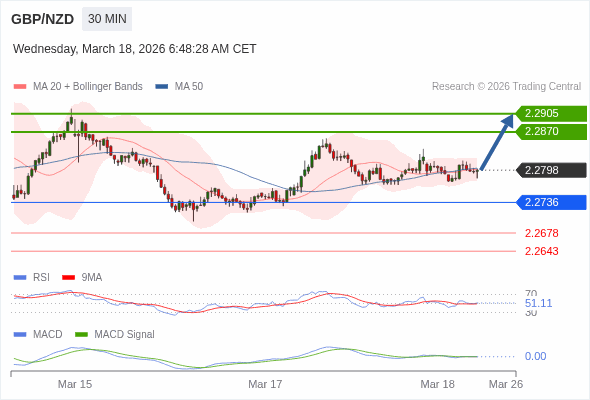Viewport: 590px width, 400px height.
Task: Click the 2.2643 support level value
Action: [541, 251]
